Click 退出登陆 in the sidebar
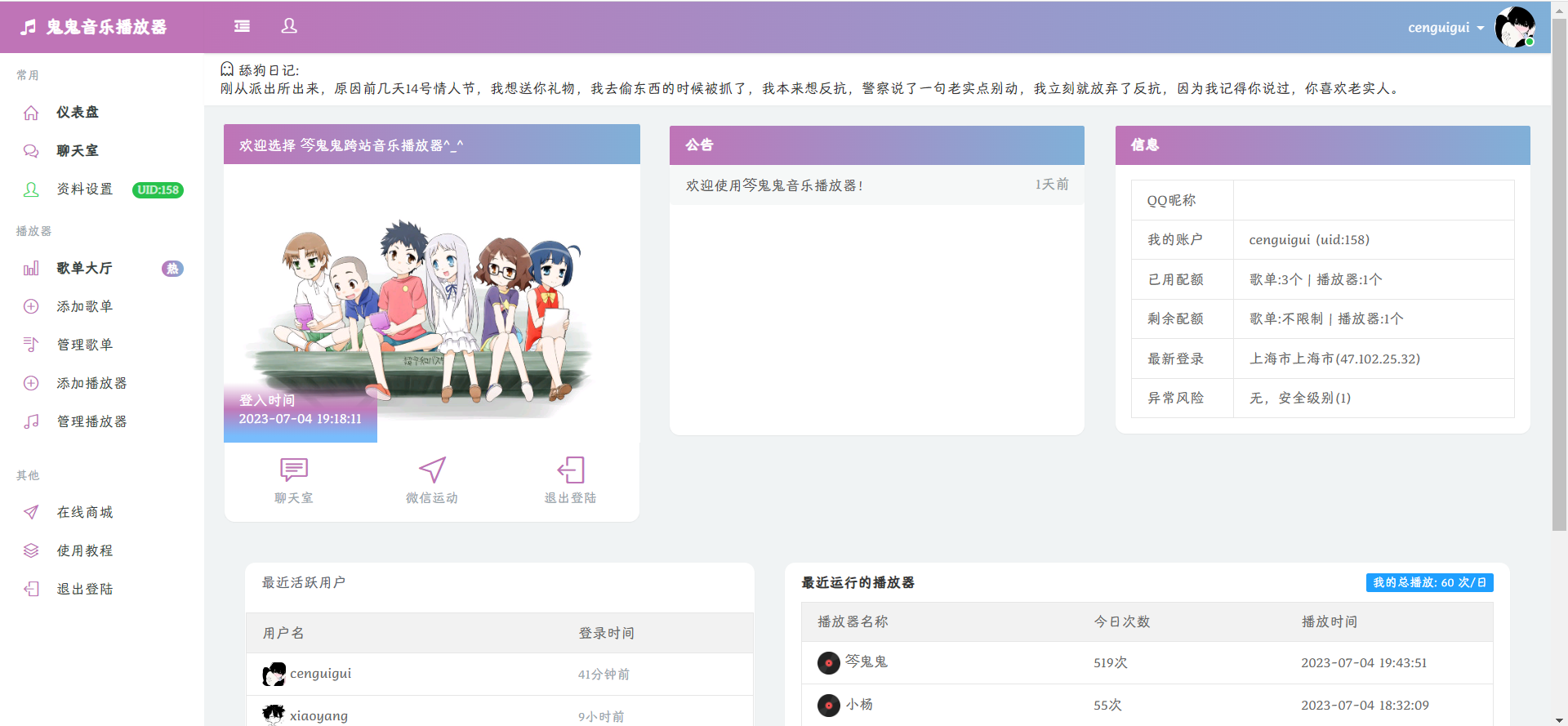This screenshot has height=726, width=1568. (84, 590)
